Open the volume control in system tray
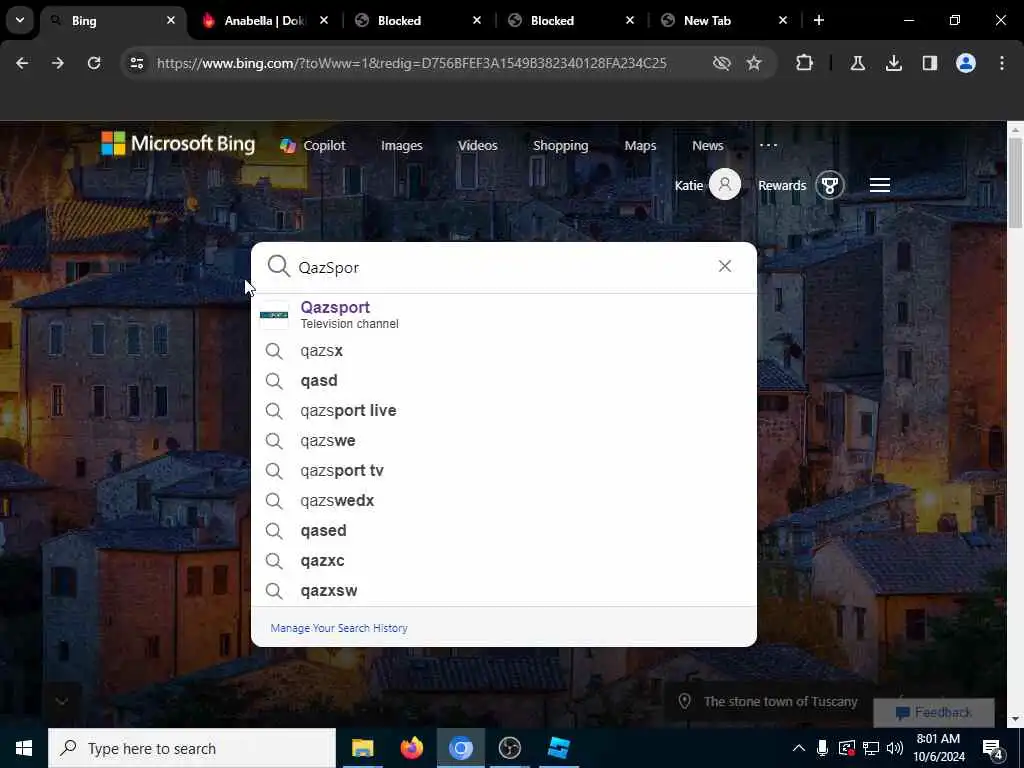Viewport: 1024px width, 768px height. (895, 748)
